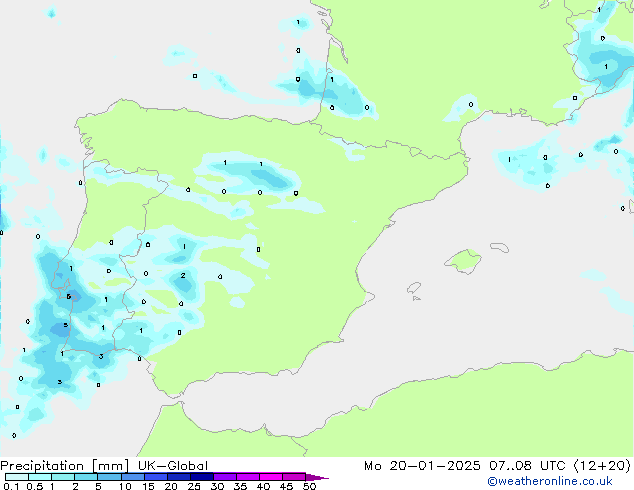
Task: Click the "(12+20)" forecast run text
Action: tap(602, 466)
